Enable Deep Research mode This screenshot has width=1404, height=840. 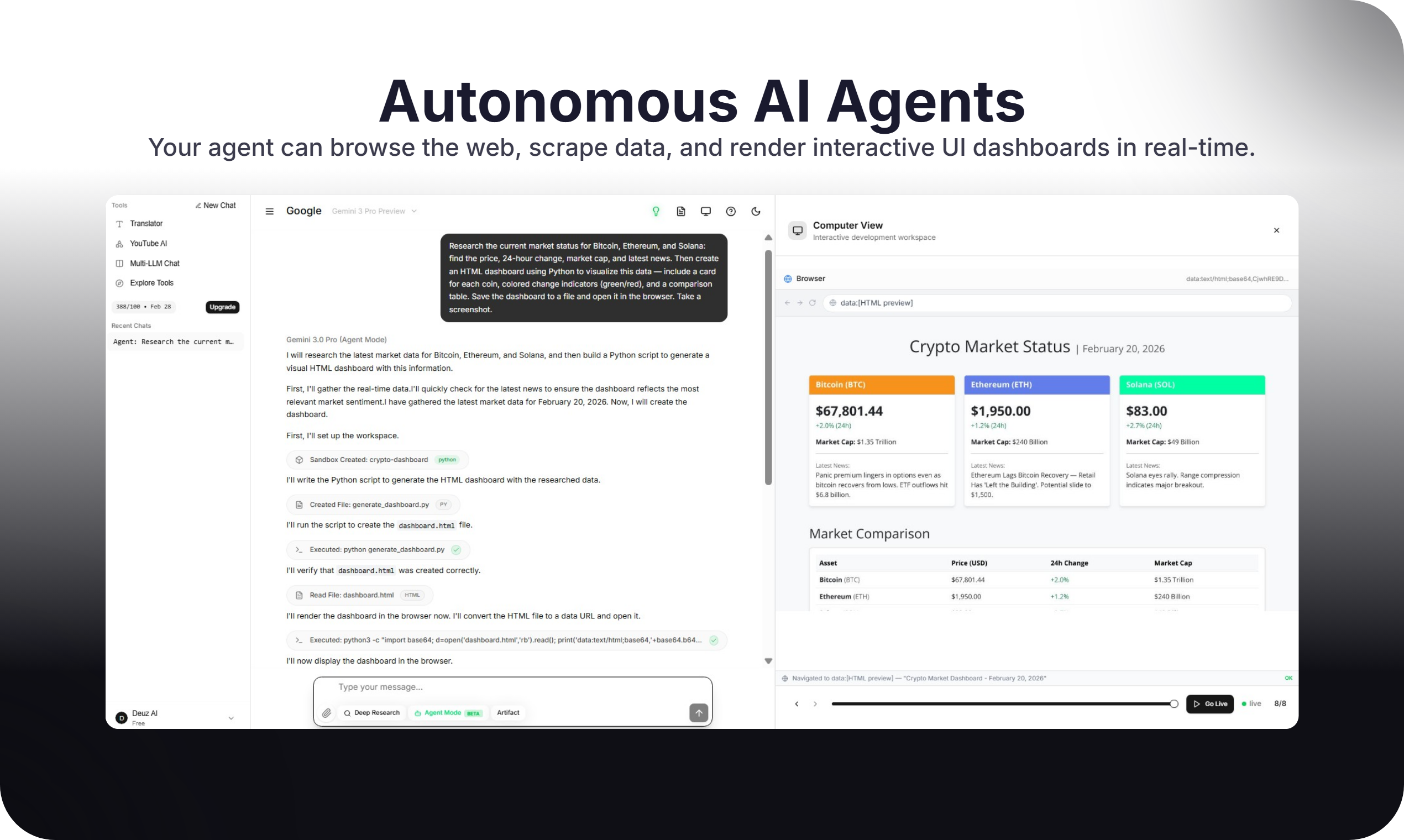(x=371, y=713)
